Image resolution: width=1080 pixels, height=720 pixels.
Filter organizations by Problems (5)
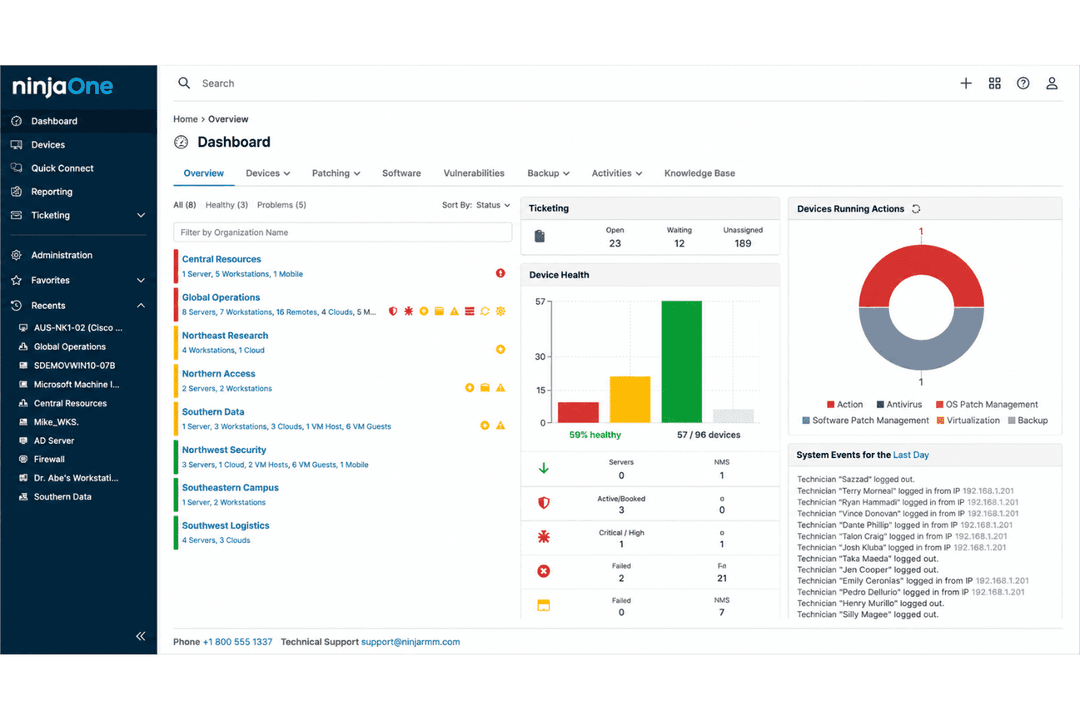pos(282,205)
